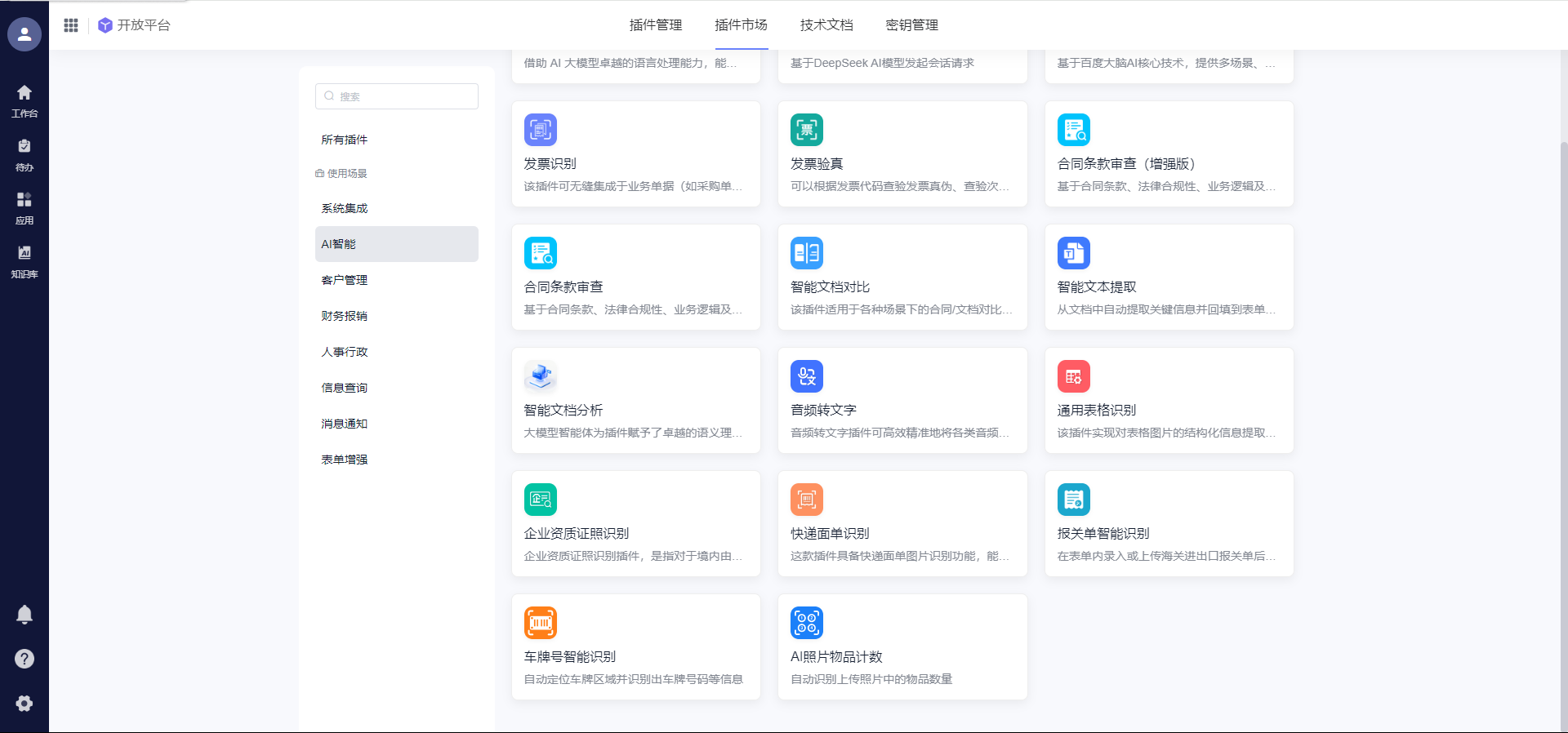Open the 发票验真 plugin icon
Screen dimensions: 1568x733
click(x=806, y=130)
